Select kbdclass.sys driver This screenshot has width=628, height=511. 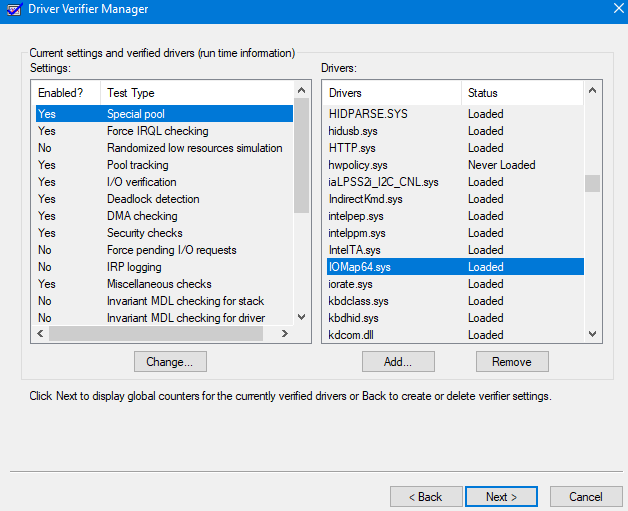pyautogui.click(x=455, y=301)
